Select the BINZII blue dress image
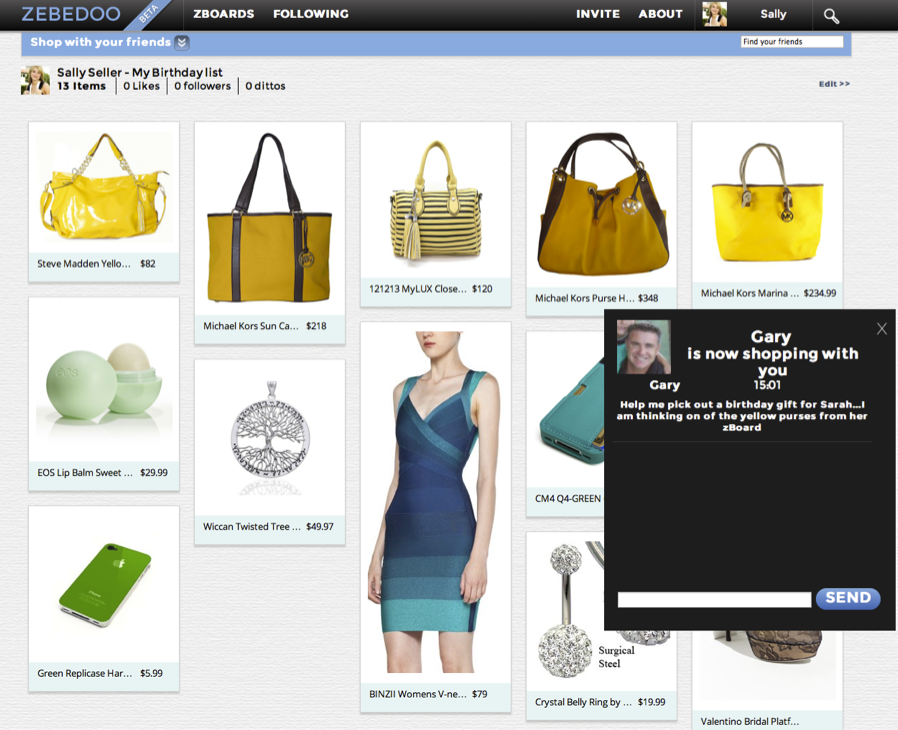 [435, 500]
